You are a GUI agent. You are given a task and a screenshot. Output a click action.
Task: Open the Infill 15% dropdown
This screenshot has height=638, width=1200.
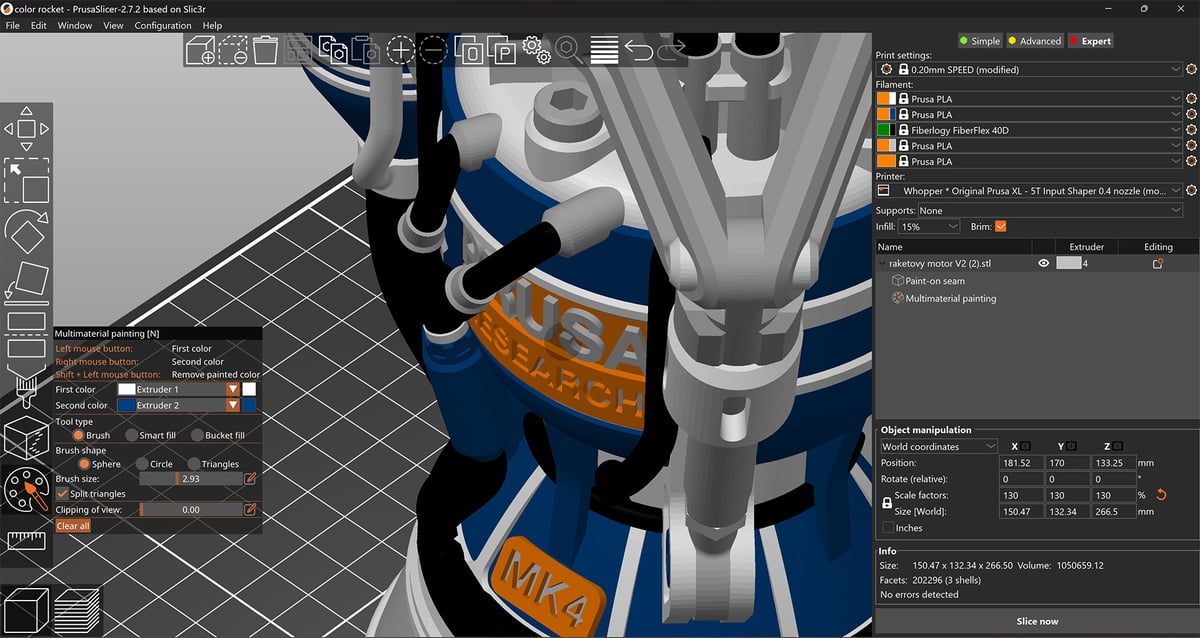point(930,226)
